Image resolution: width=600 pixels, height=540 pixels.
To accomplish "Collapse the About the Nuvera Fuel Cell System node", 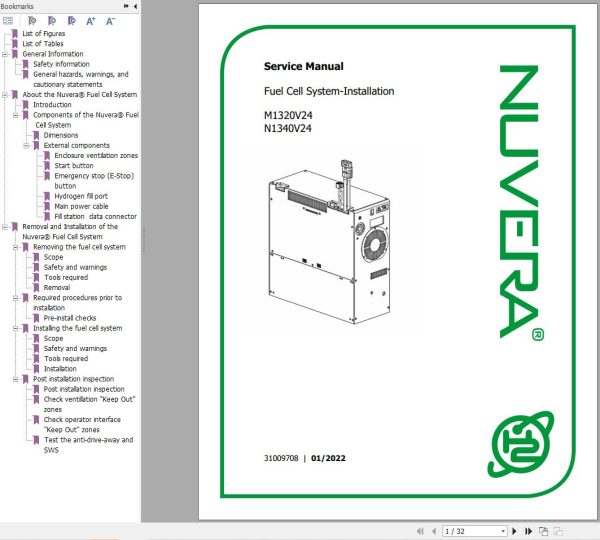I will coord(5,95).
